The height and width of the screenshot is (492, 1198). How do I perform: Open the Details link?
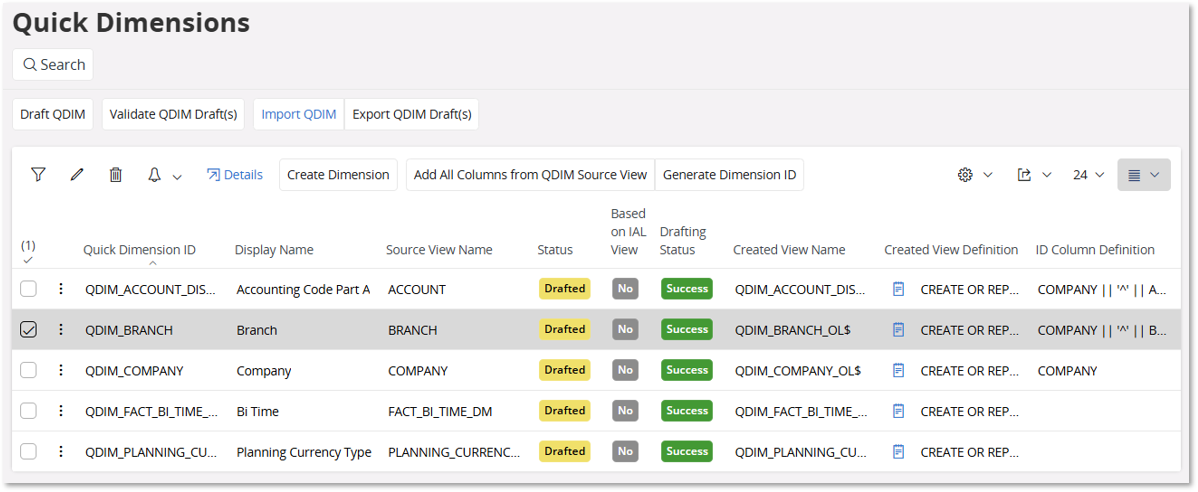click(235, 175)
